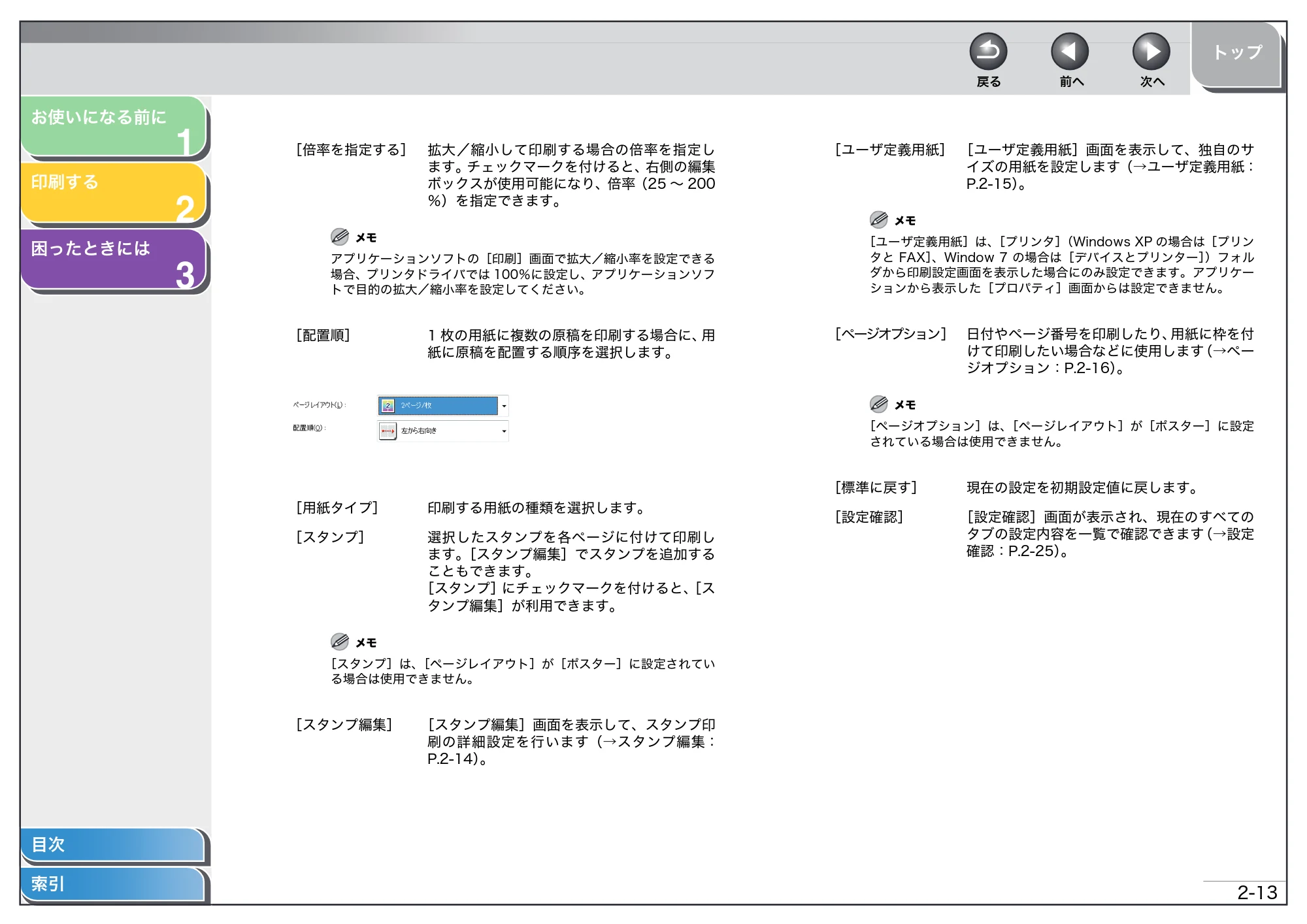Open chapter 3 困ったときには tab
Image resolution: width=1307 pixels, height=924 pixels.
coord(114,259)
